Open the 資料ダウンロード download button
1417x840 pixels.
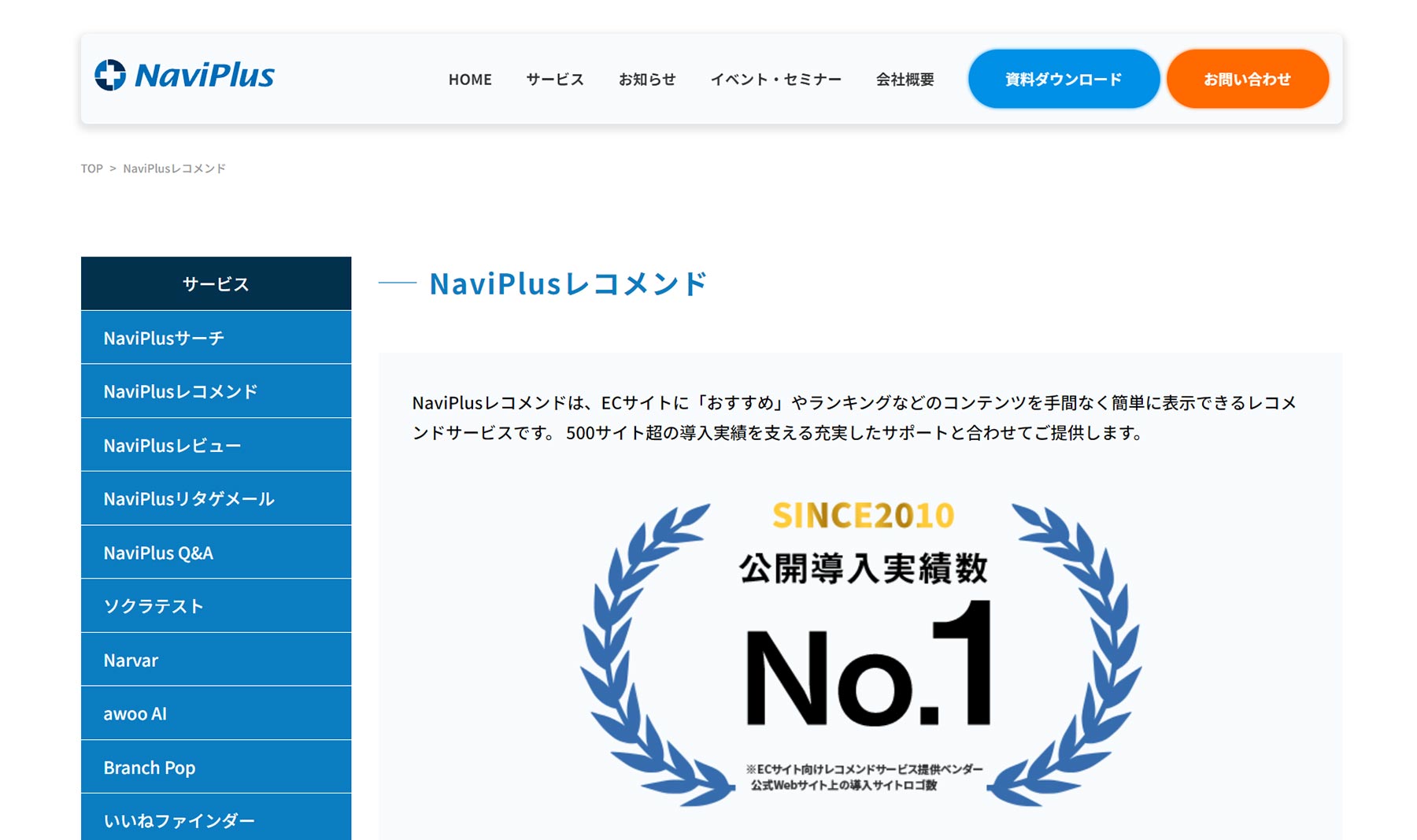1063,78
